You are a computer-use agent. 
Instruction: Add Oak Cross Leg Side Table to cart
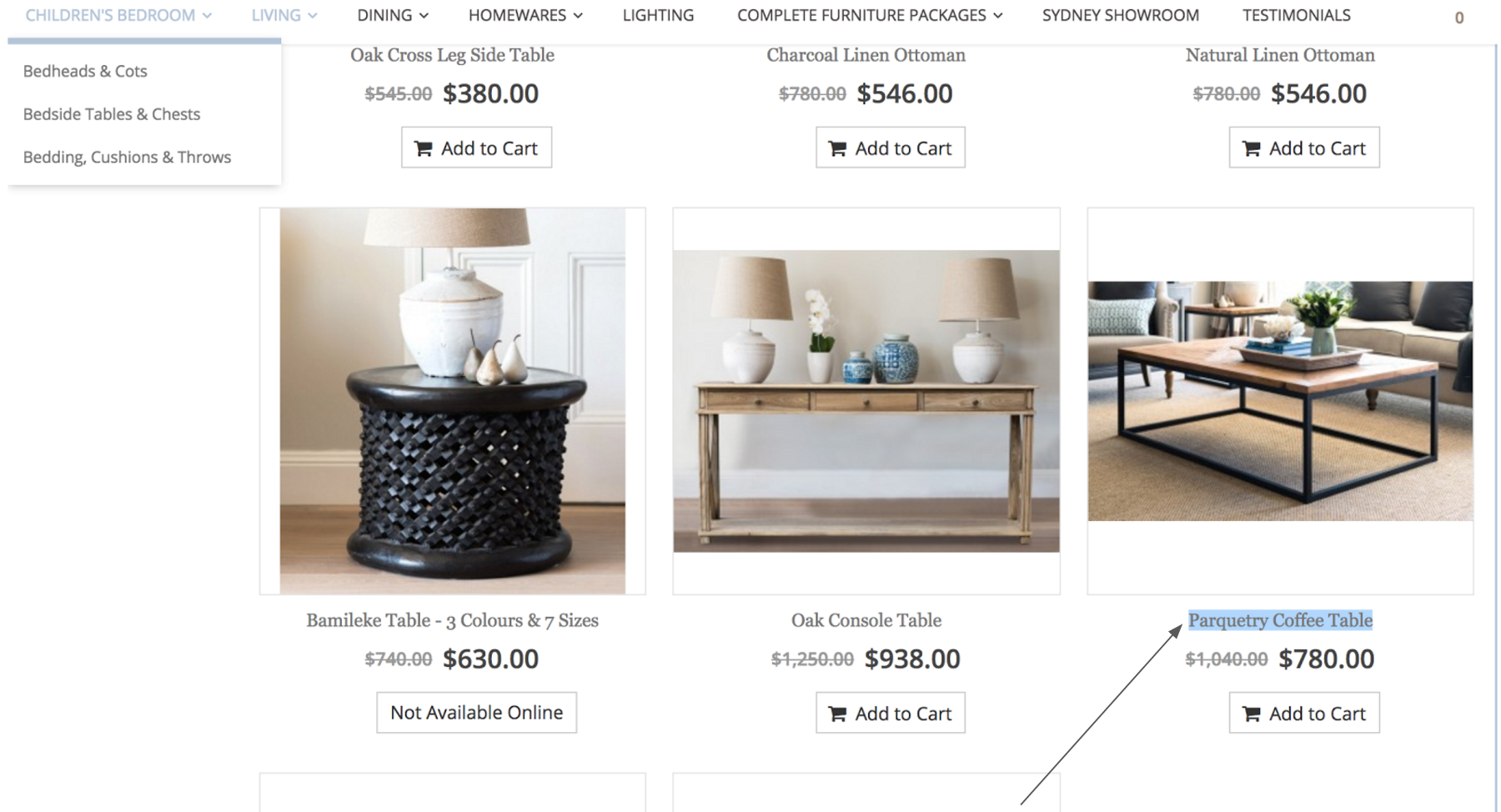pos(476,148)
